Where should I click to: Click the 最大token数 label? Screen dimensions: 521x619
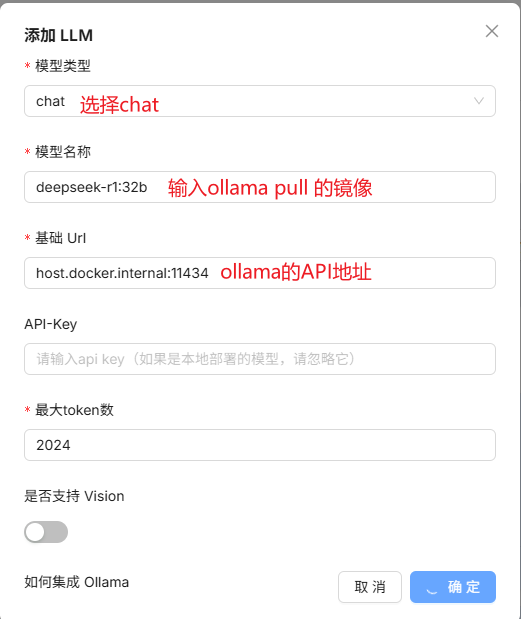tap(74, 410)
